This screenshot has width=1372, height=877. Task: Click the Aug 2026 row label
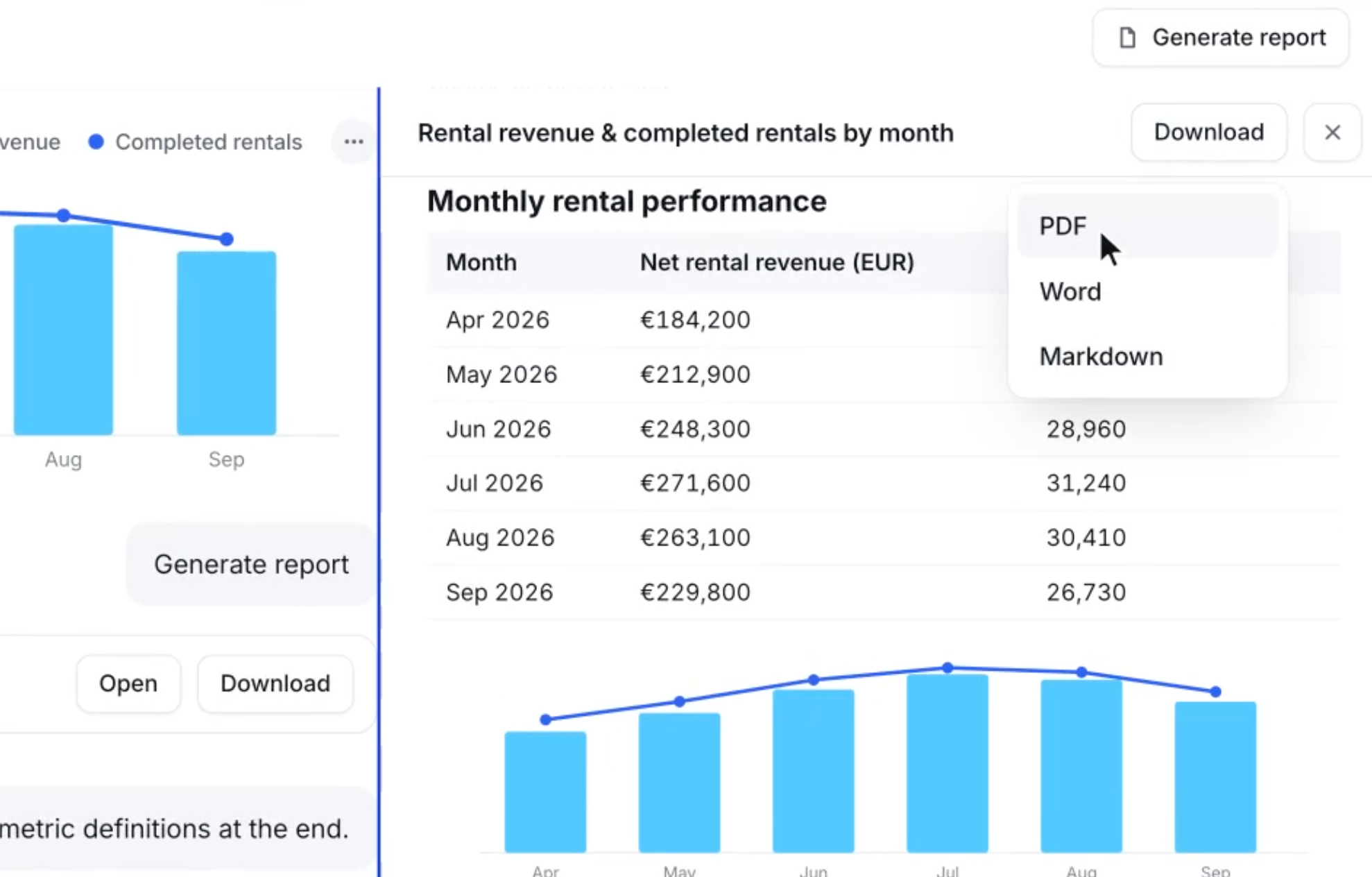pos(500,538)
